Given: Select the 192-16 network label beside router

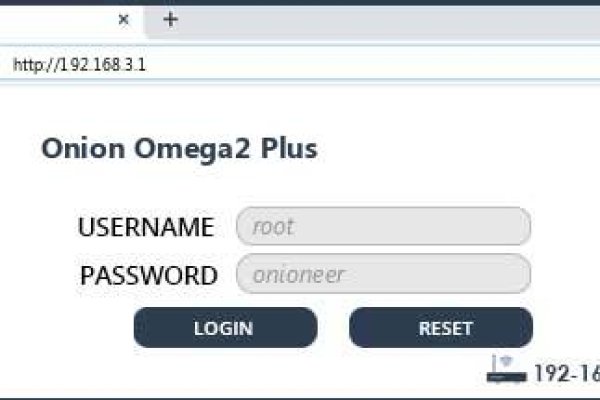Looking at the screenshot, I should click(x=567, y=373).
